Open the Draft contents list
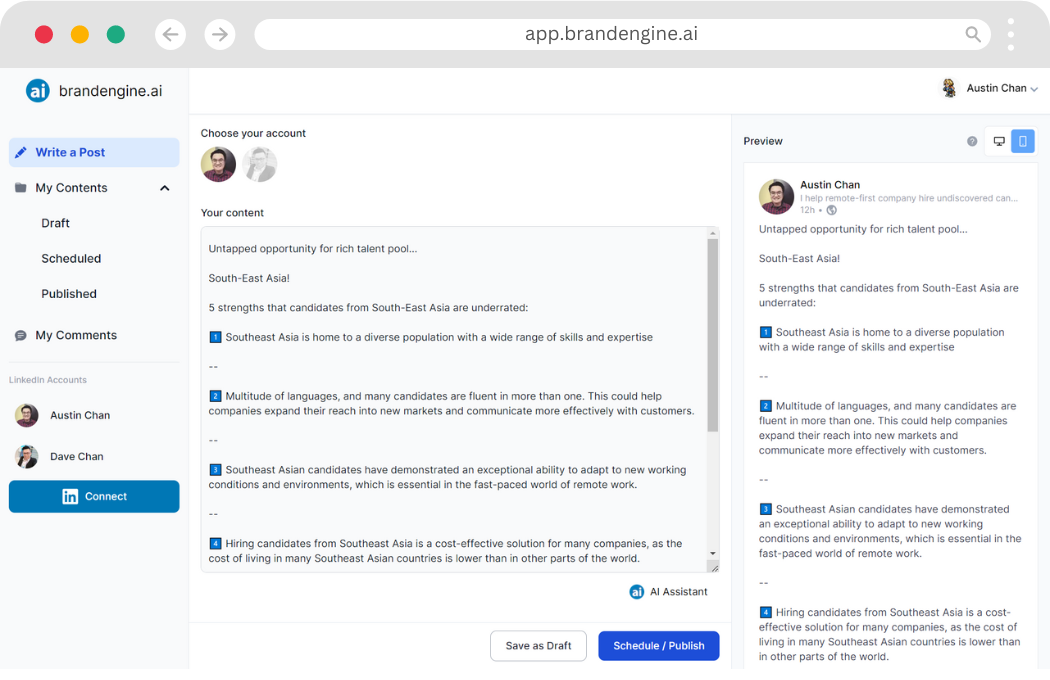Viewport: 1050px width, 680px height. [x=56, y=224]
